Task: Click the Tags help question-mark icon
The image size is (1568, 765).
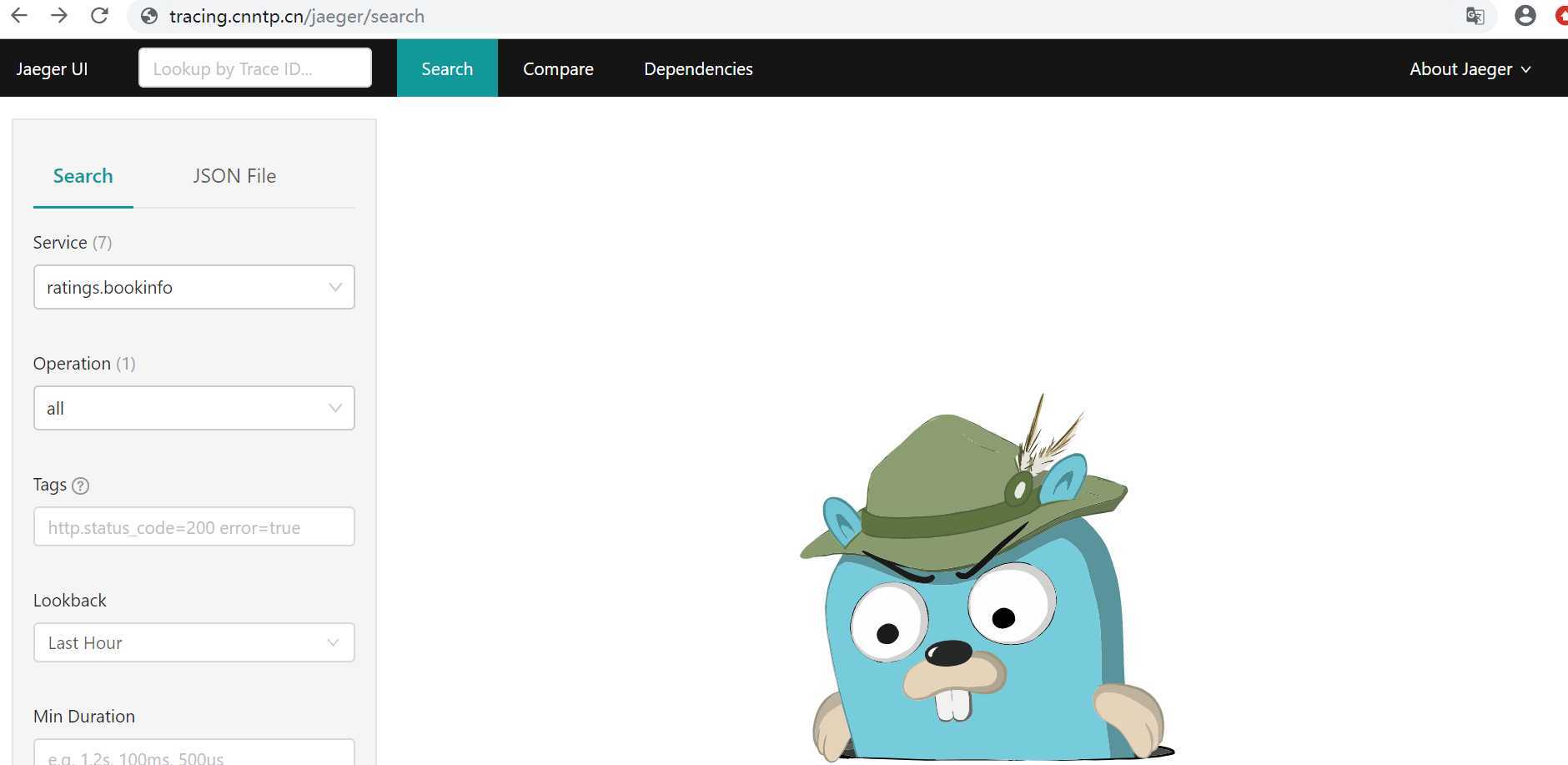Action: [80, 486]
